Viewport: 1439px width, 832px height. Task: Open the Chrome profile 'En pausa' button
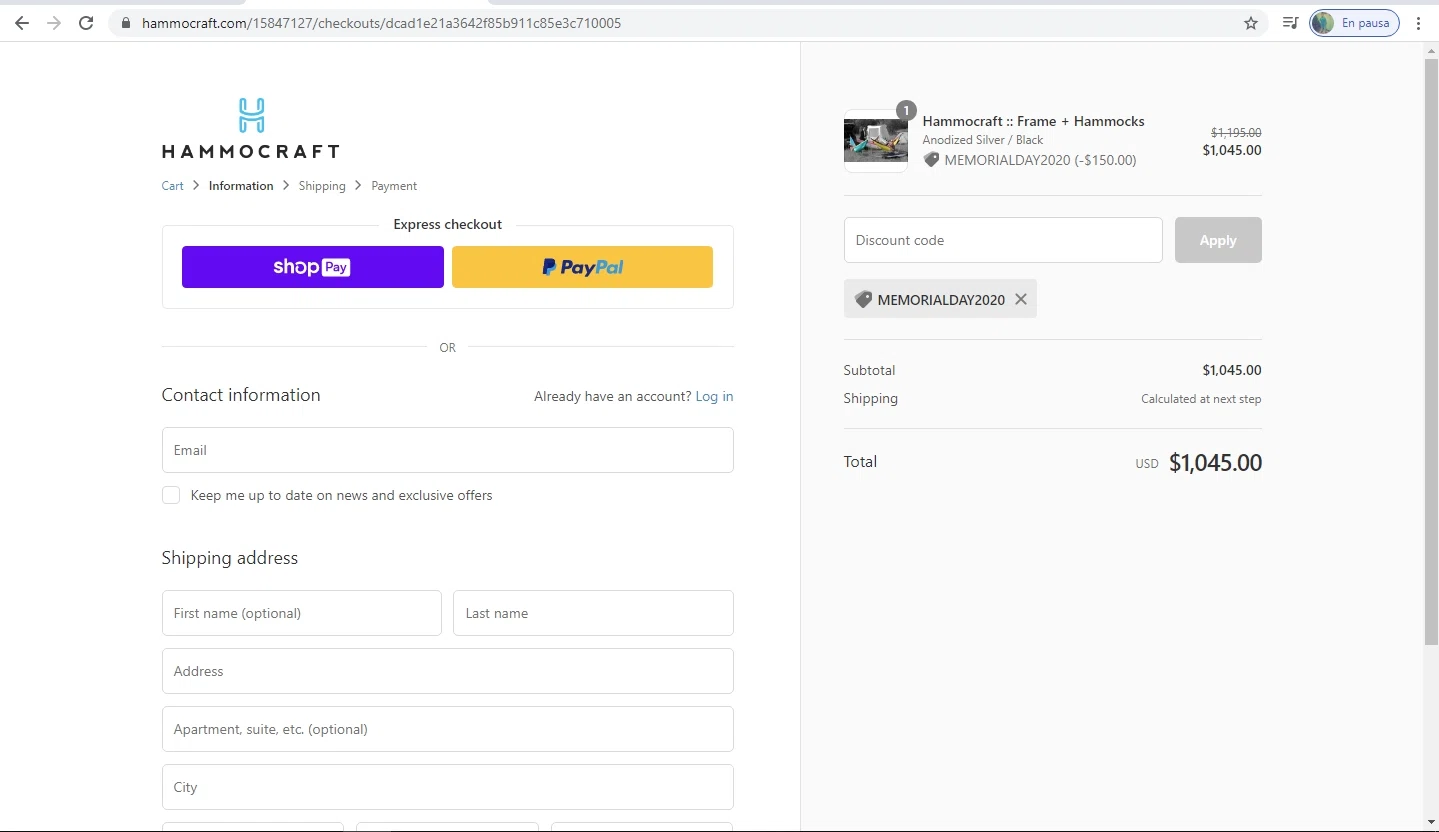pos(1354,23)
